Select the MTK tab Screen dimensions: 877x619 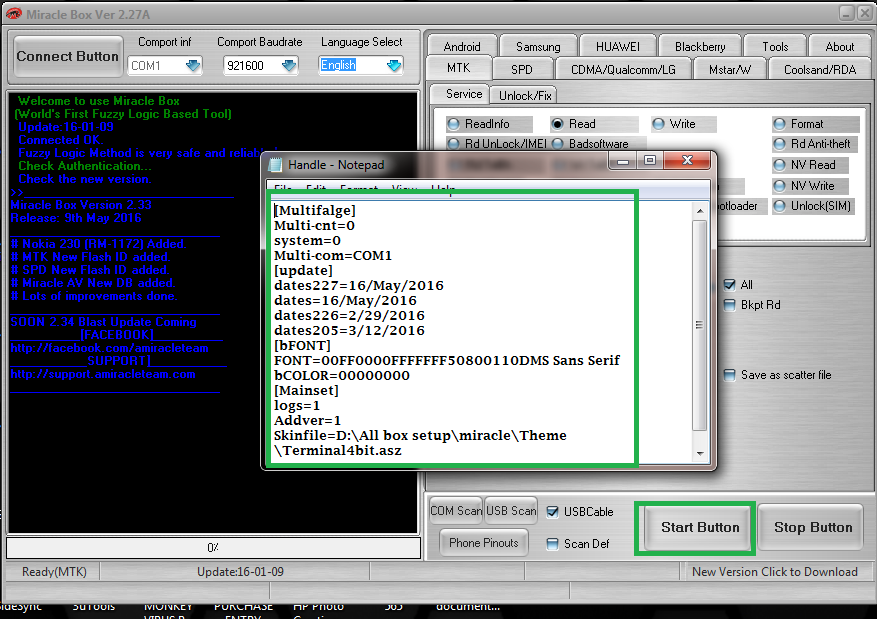point(459,68)
